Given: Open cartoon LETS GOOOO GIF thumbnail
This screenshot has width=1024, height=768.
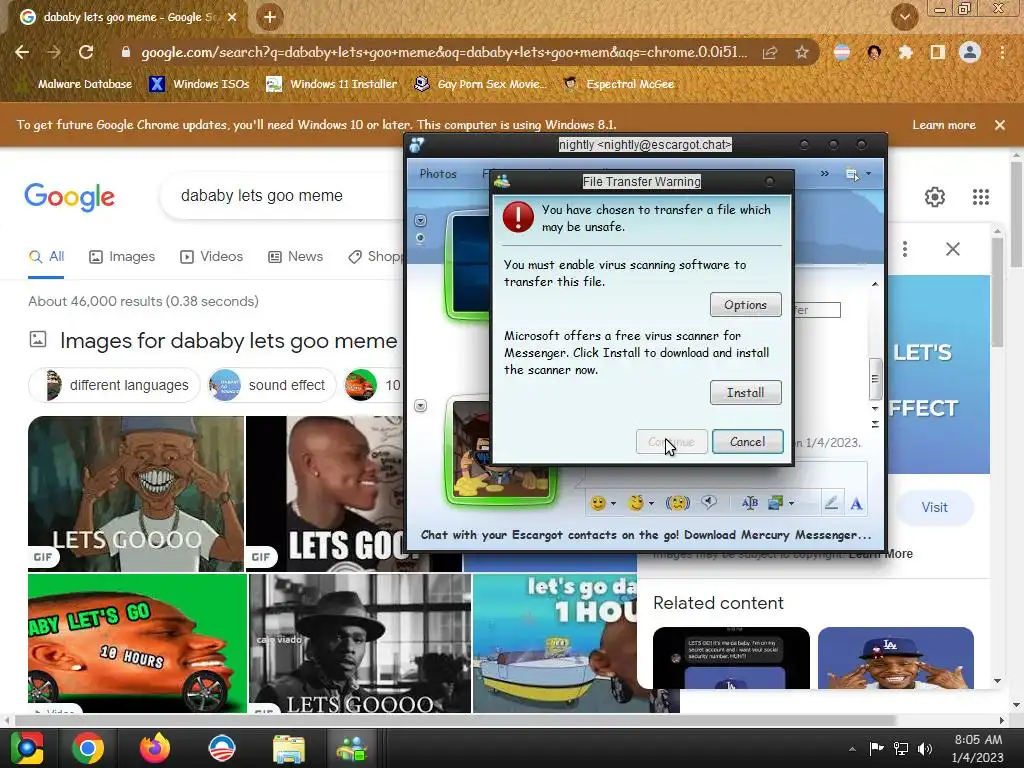Looking at the screenshot, I should [x=136, y=494].
